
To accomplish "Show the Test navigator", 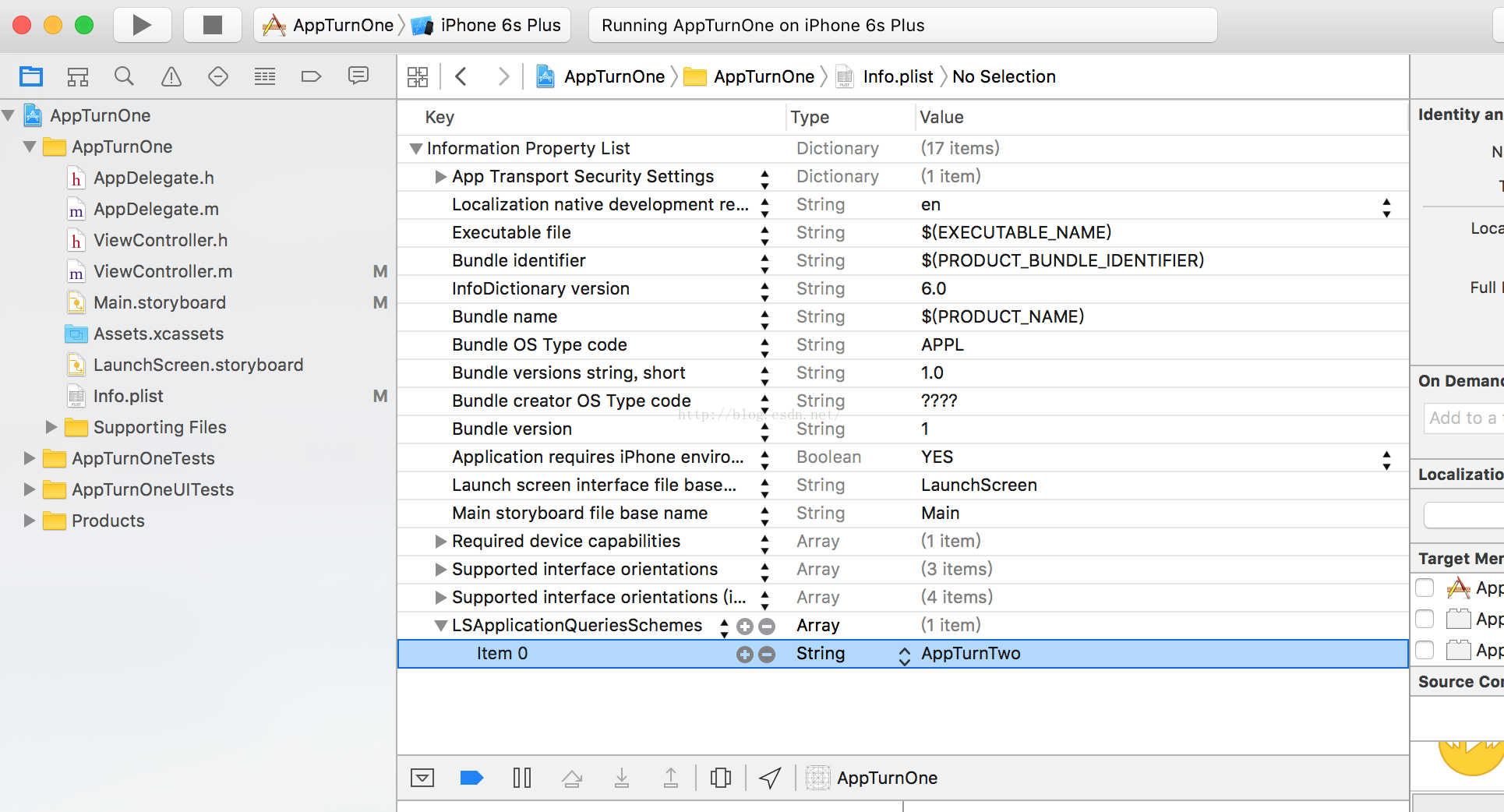I will click(218, 76).
